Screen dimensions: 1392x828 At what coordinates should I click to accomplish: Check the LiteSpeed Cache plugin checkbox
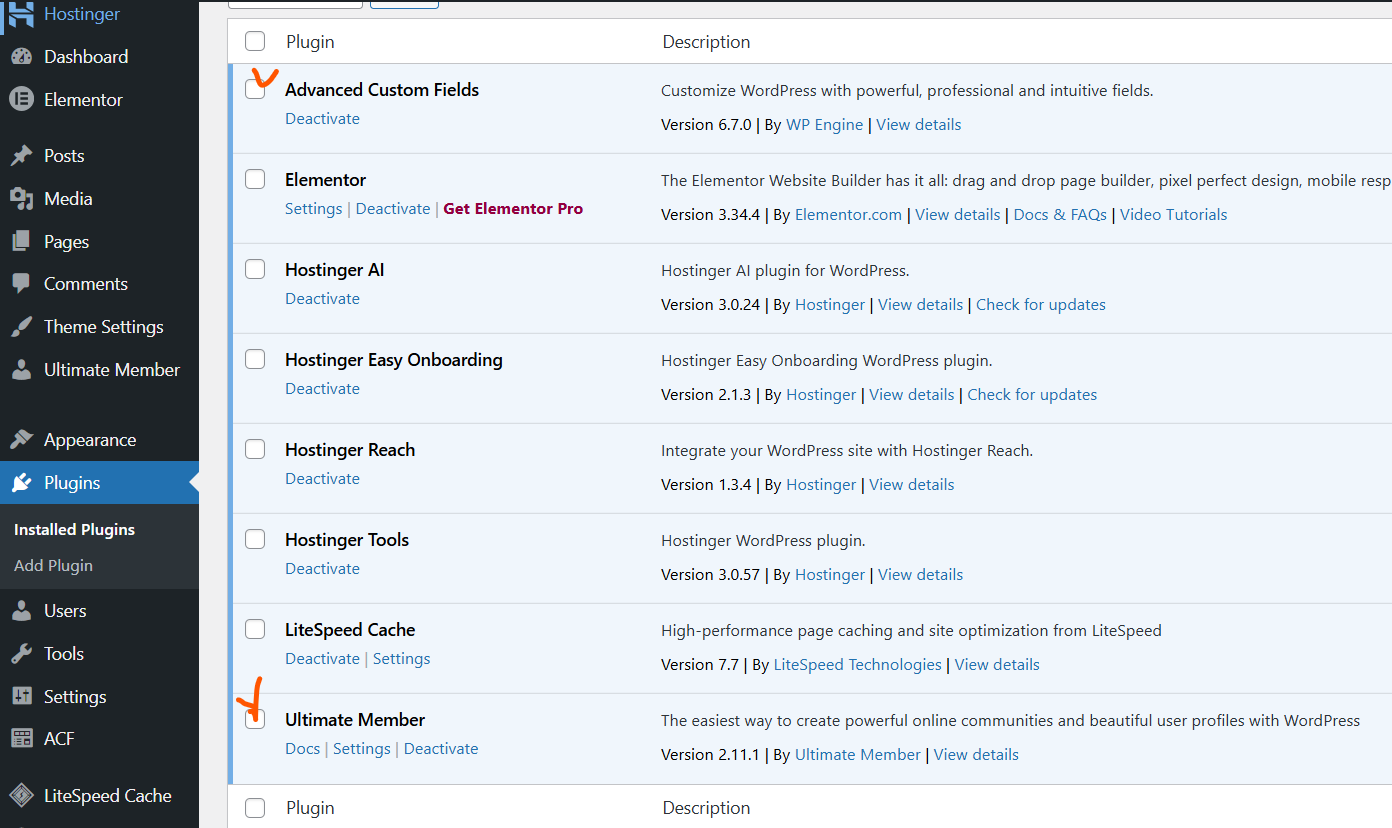point(255,629)
